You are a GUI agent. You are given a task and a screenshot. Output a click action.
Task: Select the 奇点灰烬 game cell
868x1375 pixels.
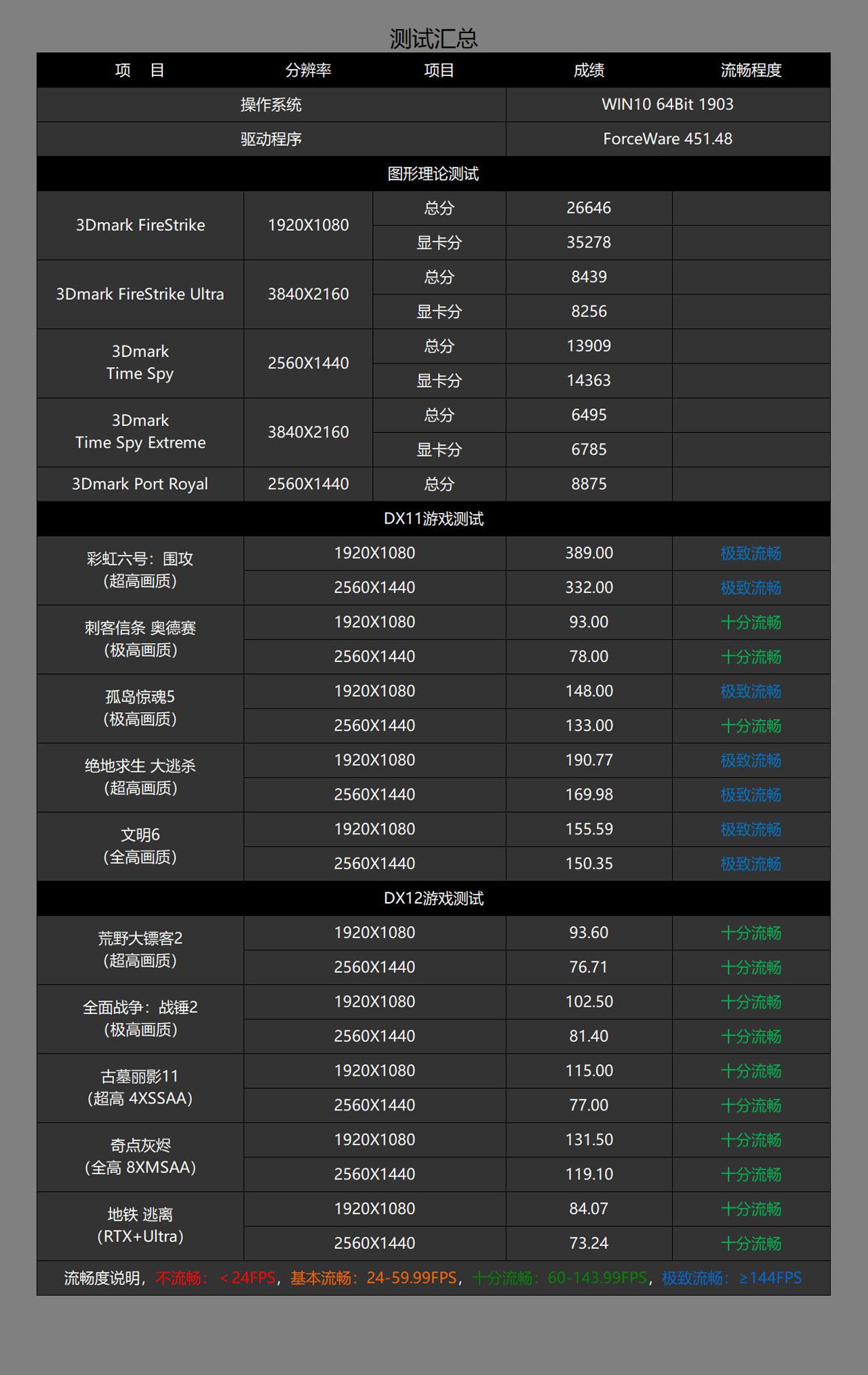coord(140,1157)
